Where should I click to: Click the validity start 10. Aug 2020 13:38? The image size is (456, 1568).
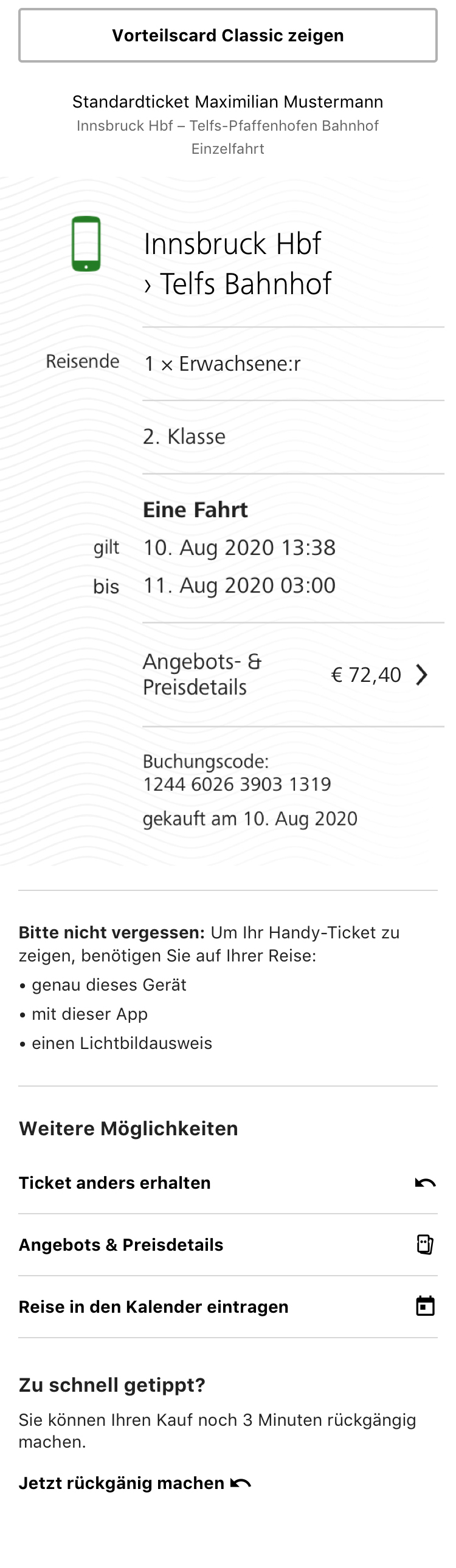pyautogui.click(x=240, y=547)
